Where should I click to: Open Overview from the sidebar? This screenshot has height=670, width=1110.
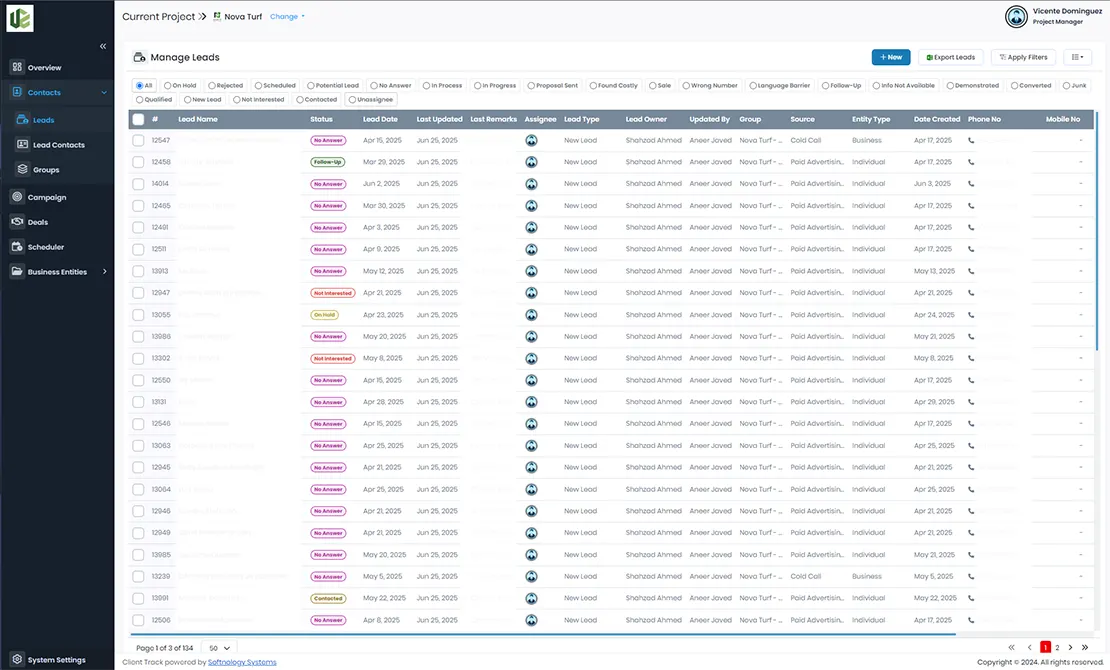point(44,68)
